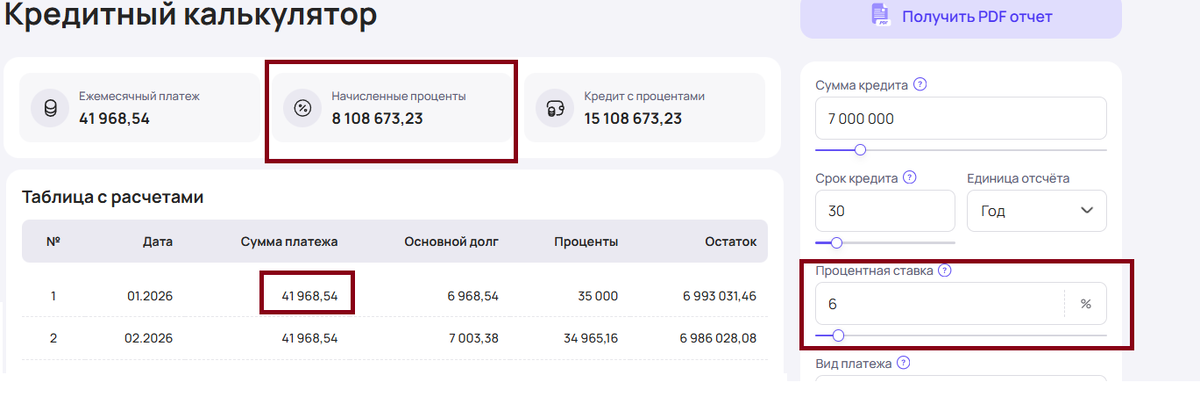Viewport: 1200px width, 404px height.
Task: Click the PDF icon on report button
Action: 881,15
